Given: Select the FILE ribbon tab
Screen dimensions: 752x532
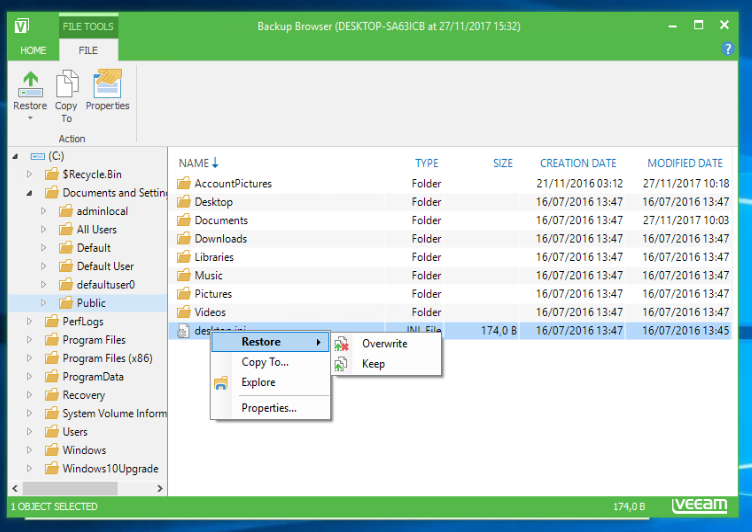Looking at the screenshot, I should [88, 50].
